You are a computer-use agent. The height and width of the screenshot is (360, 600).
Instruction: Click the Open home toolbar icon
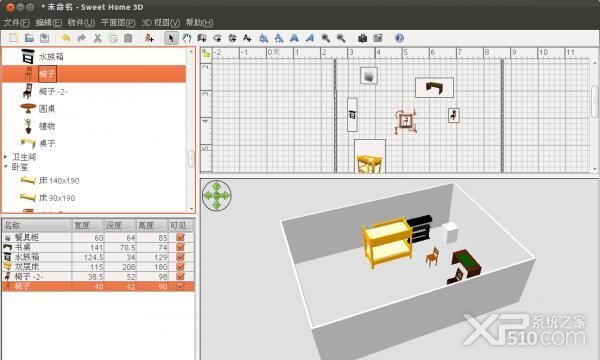pos(29,38)
